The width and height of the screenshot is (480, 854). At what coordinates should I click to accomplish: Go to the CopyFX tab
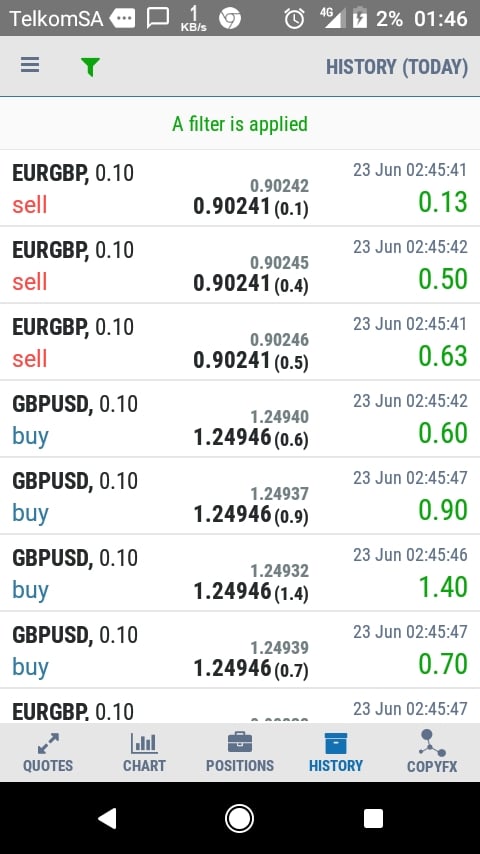432,753
